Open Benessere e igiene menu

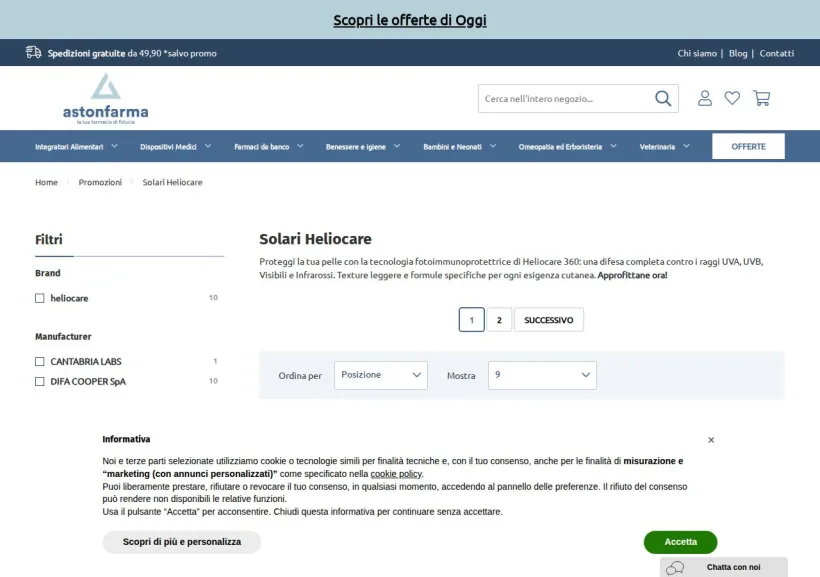click(356, 147)
